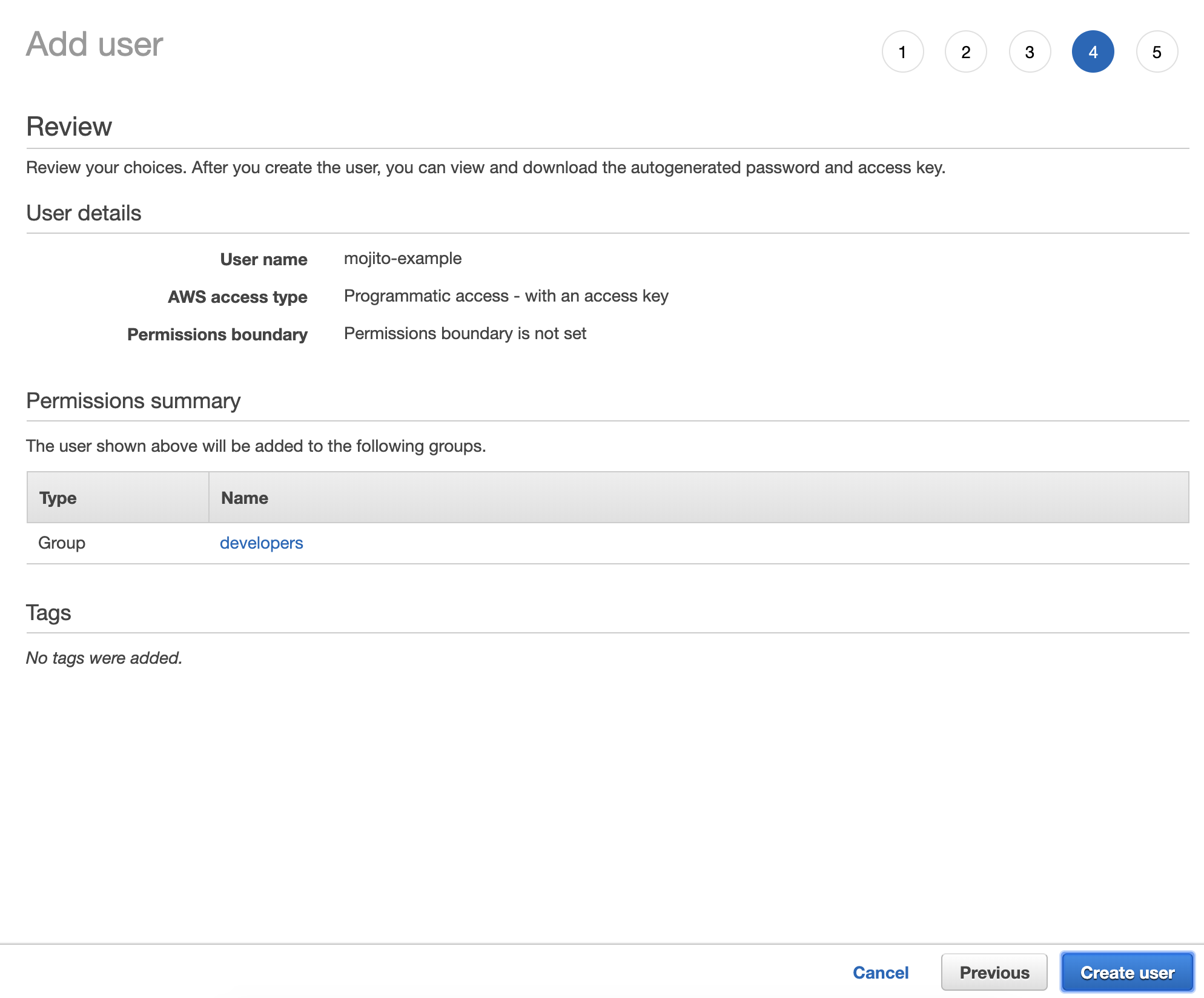Viewport: 1204px width, 998px height.
Task: Cancel the user creation process
Action: pos(881,972)
